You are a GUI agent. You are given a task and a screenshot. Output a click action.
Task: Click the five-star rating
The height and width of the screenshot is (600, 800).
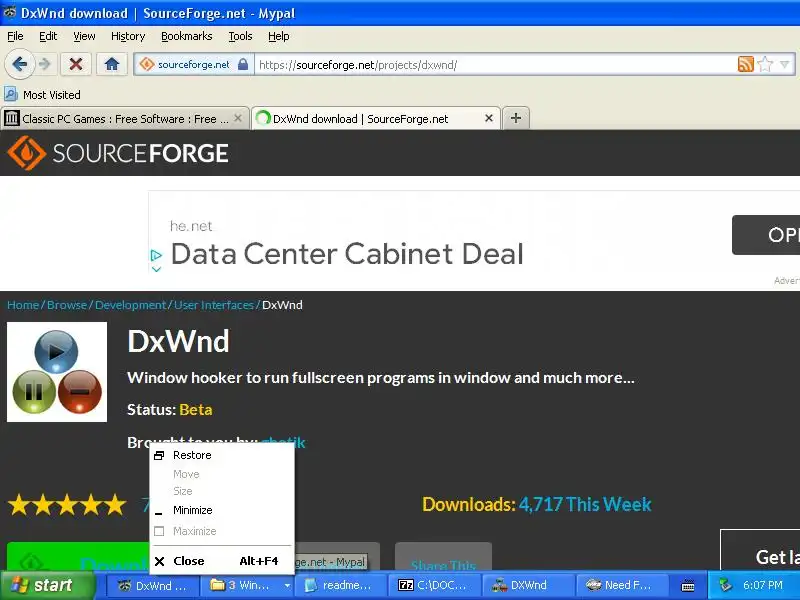click(67, 505)
